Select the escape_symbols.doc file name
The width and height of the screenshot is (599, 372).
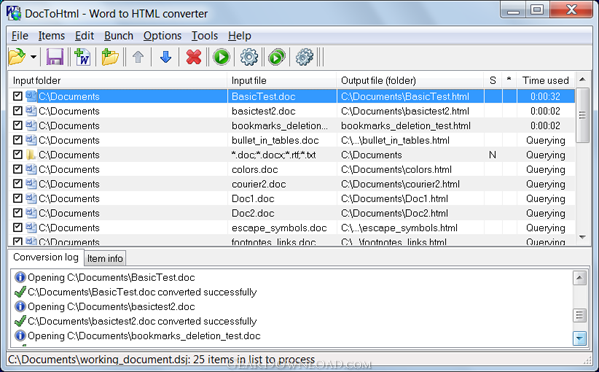pos(279,228)
